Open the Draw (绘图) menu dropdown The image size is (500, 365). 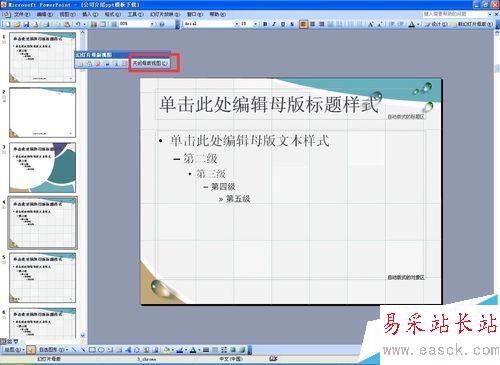tap(14, 350)
